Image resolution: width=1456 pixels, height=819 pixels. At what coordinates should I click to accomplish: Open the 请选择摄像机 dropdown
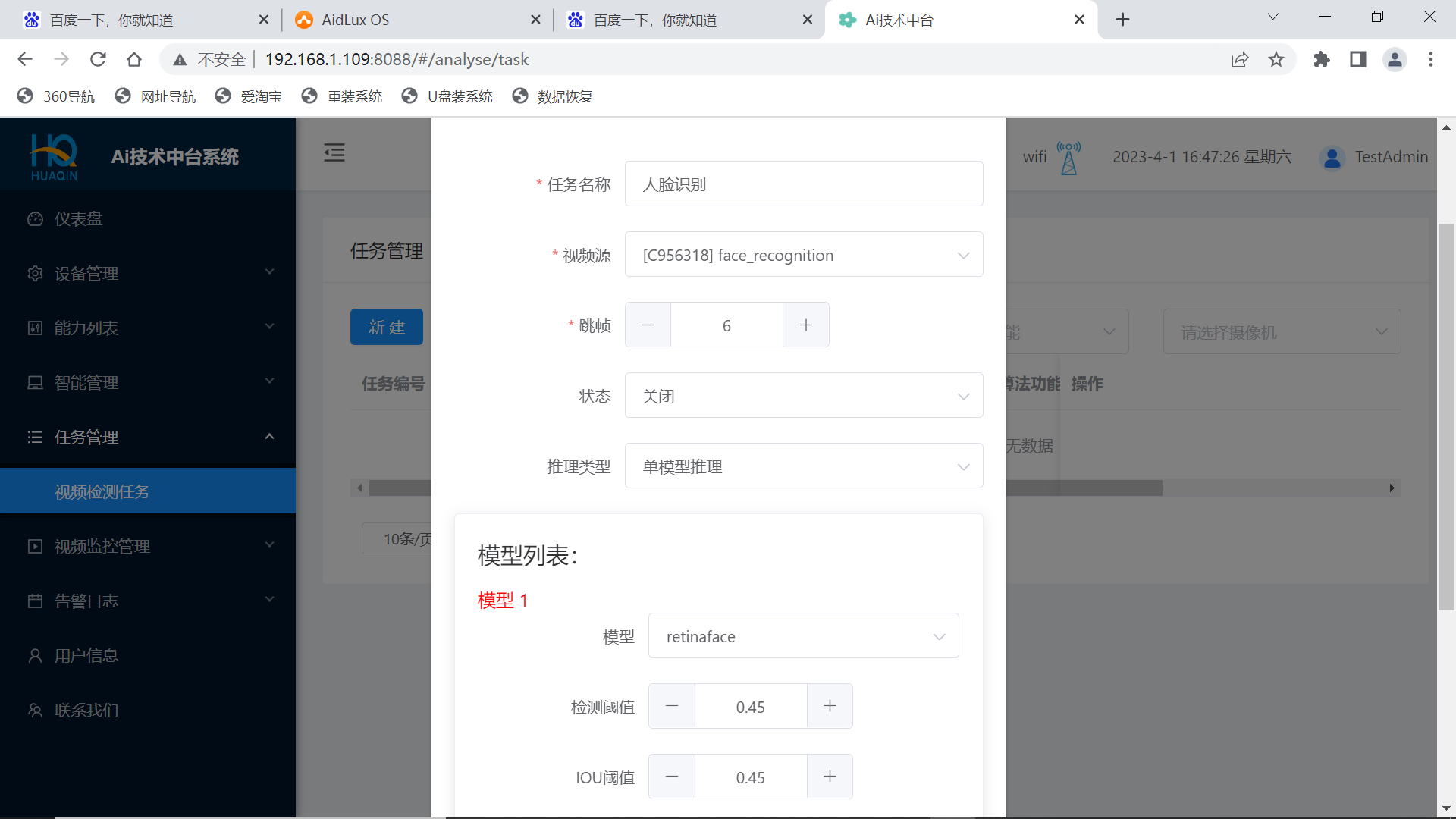coord(1282,332)
